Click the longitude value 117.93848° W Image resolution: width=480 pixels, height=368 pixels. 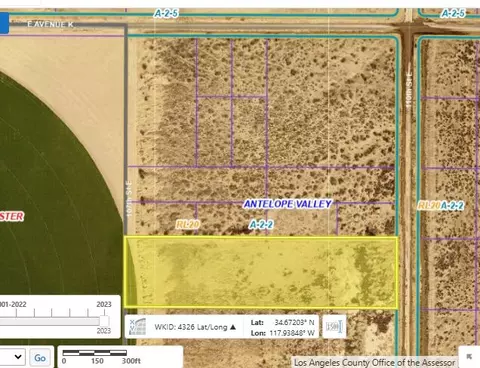pos(293,333)
